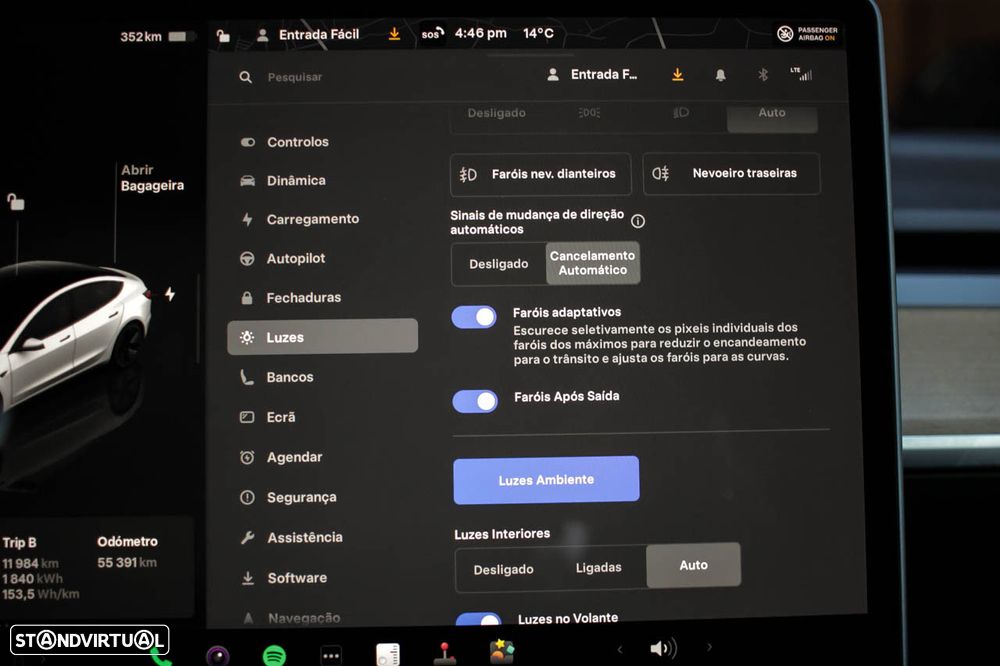Set Luzes Interiores to Ligadas

pyautogui.click(x=598, y=568)
